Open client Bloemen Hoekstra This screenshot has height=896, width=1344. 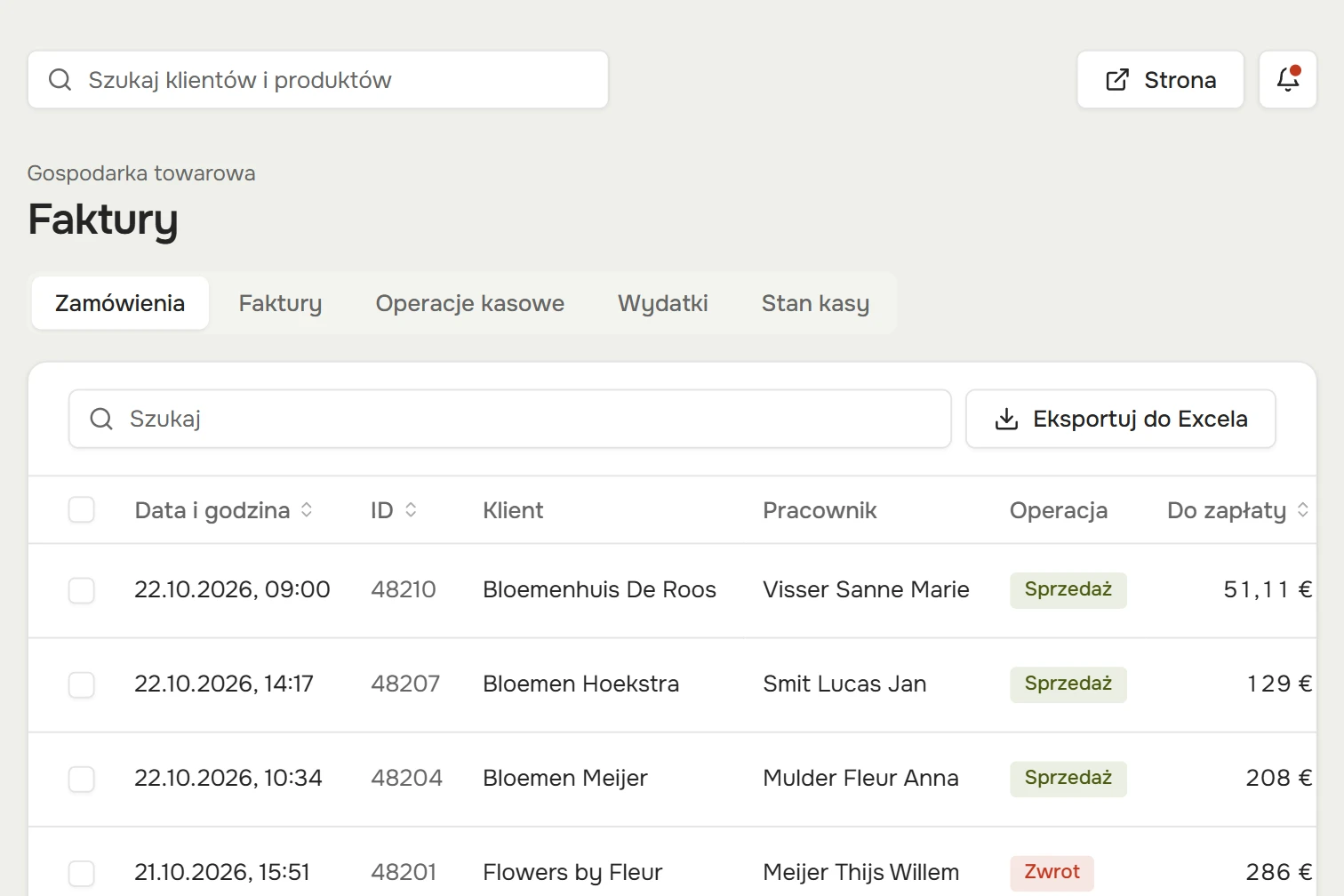pyautogui.click(x=581, y=684)
